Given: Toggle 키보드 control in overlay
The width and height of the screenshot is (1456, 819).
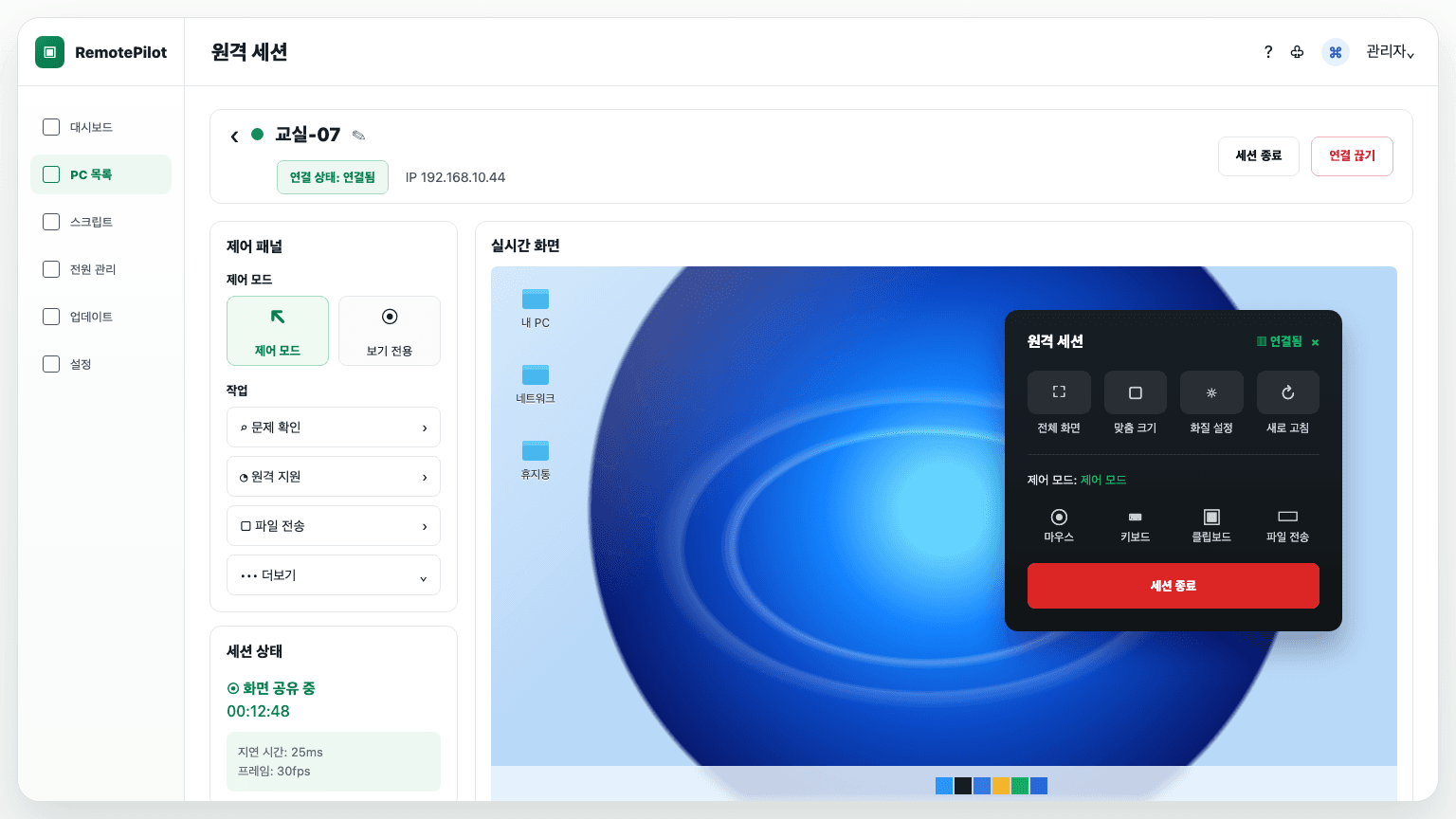Looking at the screenshot, I should tap(1136, 525).
